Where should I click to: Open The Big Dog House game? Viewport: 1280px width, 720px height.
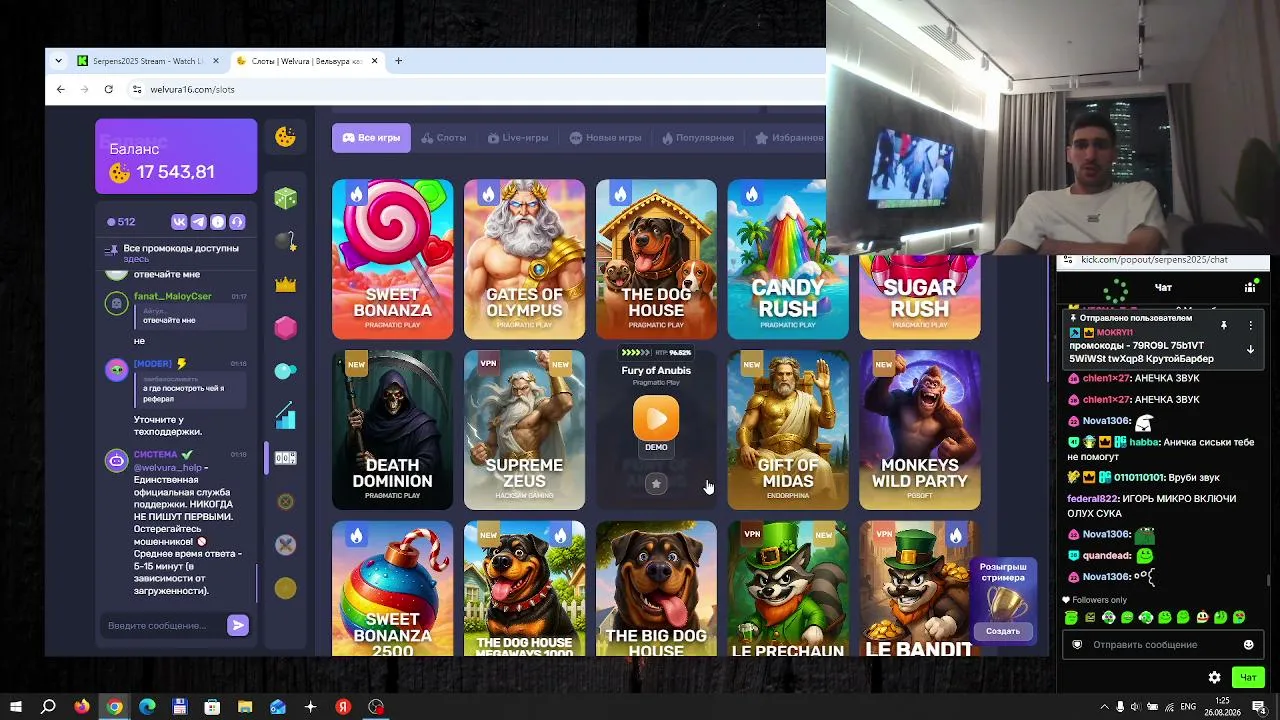(656, 589)
